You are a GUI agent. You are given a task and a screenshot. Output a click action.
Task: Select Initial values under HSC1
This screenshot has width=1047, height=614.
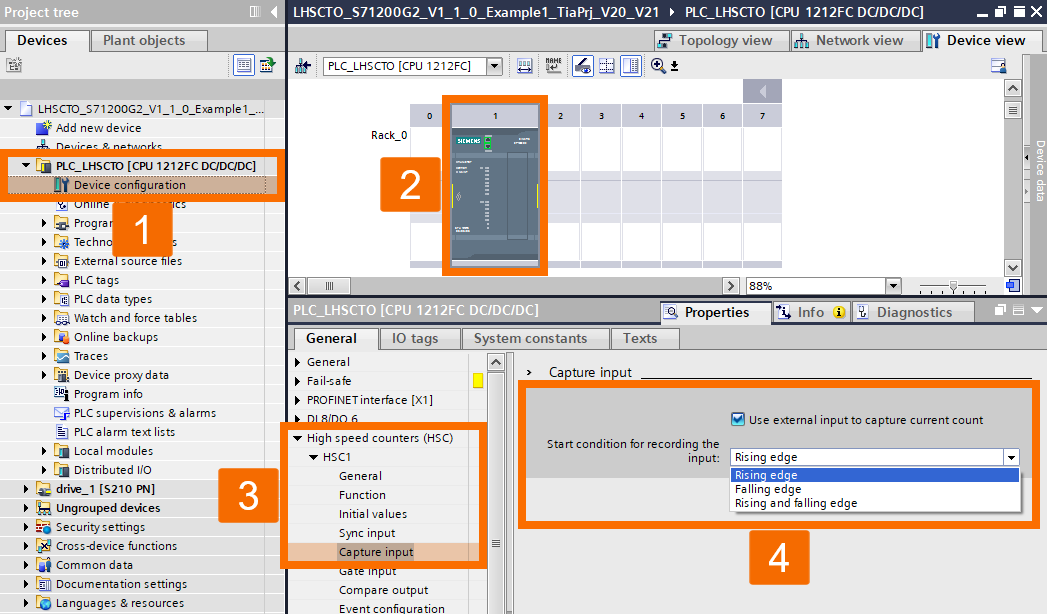[373, 514]
